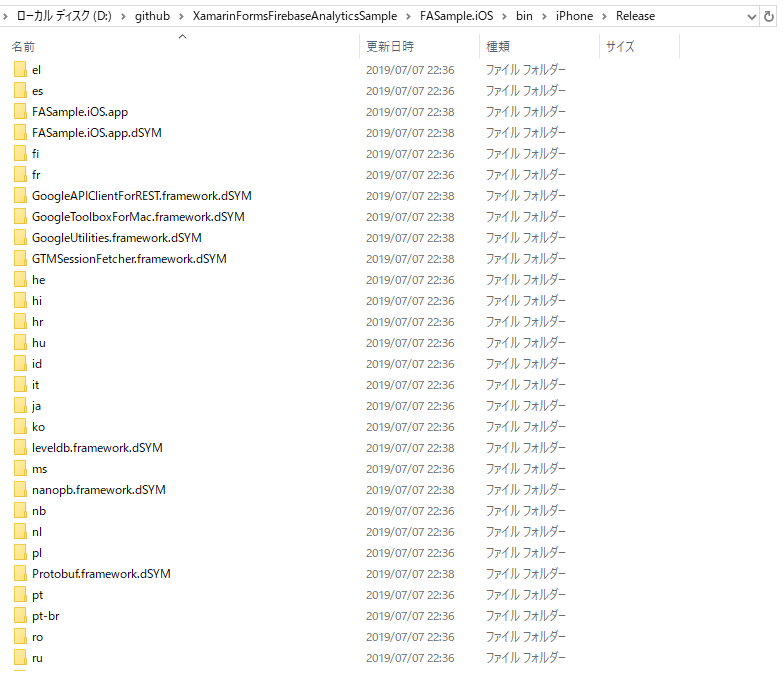This screenshot has width=784, height=679.
Task: Select the GoogleAPIClientForREST.framework.dSYM folder name
Action: click(x=141, y=196)
